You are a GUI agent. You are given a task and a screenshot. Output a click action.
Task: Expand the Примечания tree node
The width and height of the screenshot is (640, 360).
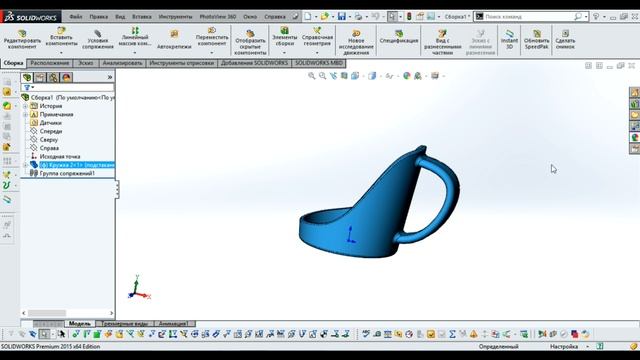(x=25, y=115)
